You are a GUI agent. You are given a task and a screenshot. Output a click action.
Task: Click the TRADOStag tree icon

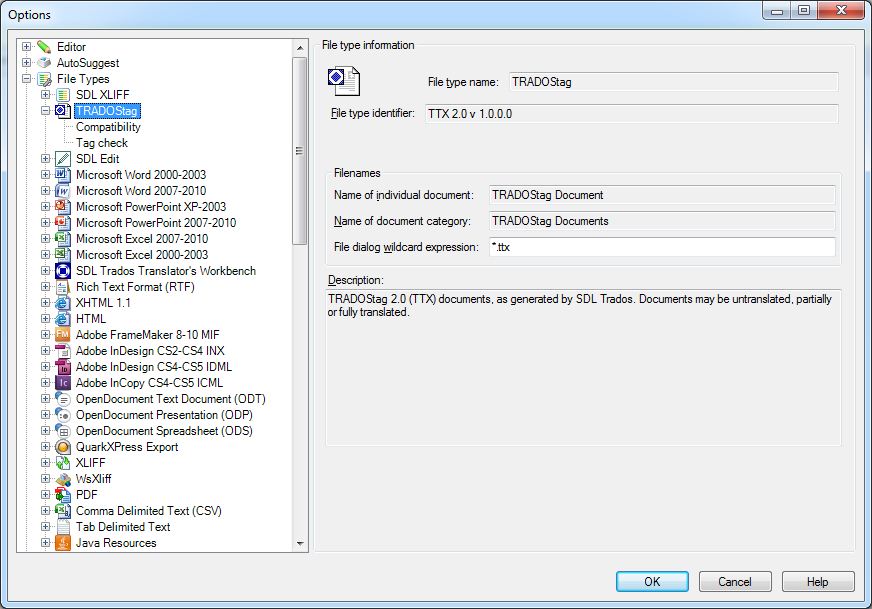[63, 111]
